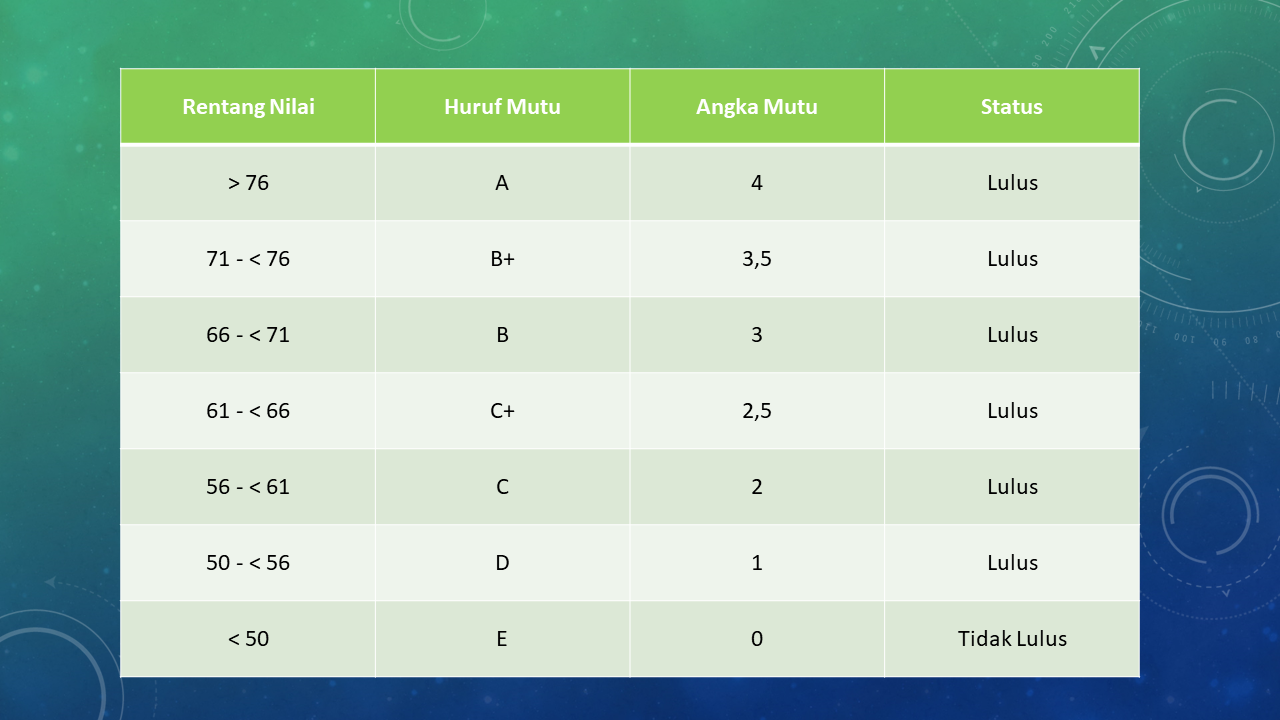The image size is (1280, 720).
Task: Click the "> 76" range cell
Action: coord(248,183)
